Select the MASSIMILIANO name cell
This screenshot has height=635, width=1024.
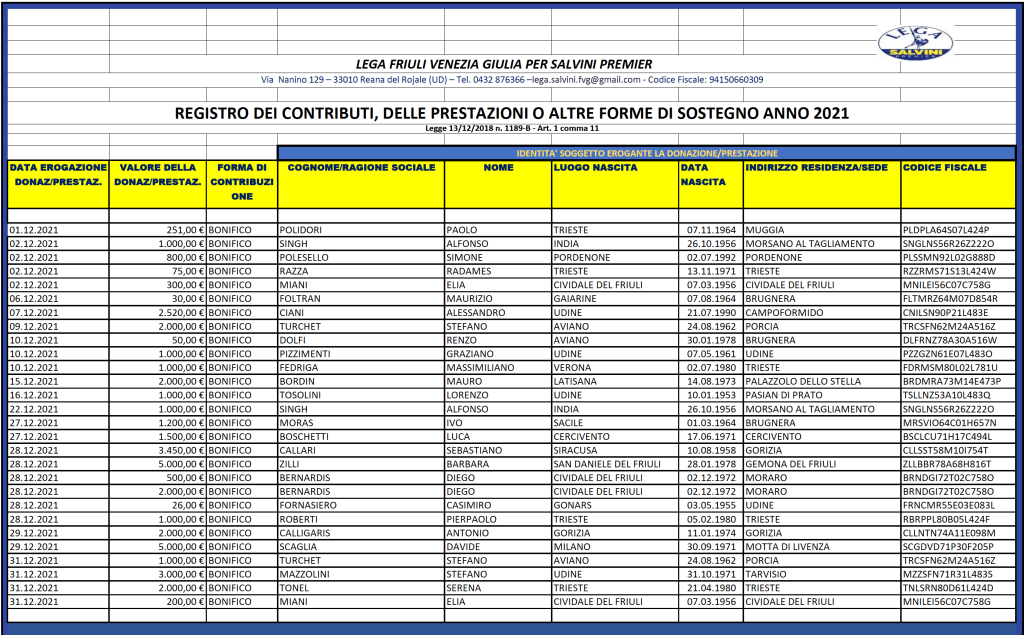pyautogui.click(x=482, y=368)
